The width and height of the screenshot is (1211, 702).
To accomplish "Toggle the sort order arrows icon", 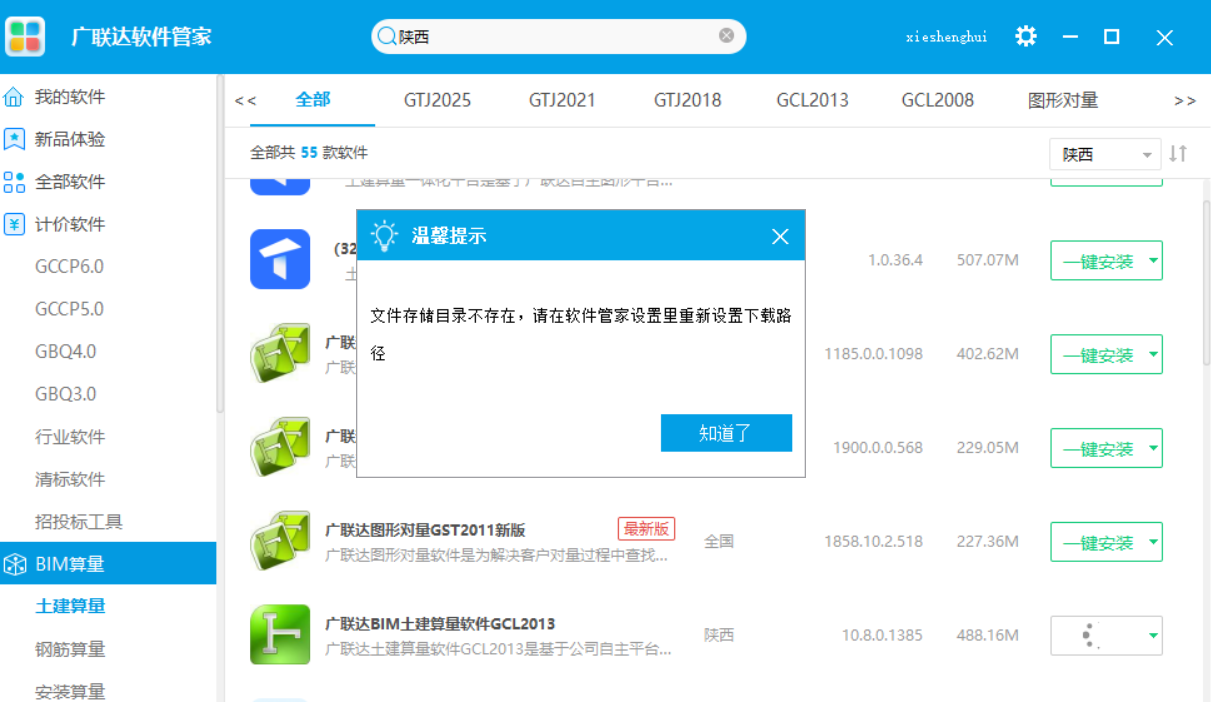I will [1178, 154].
